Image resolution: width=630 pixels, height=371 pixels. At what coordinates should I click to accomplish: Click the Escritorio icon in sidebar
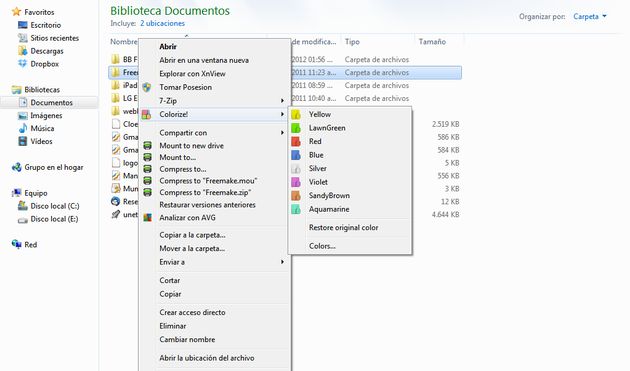(x=22, y=25)
